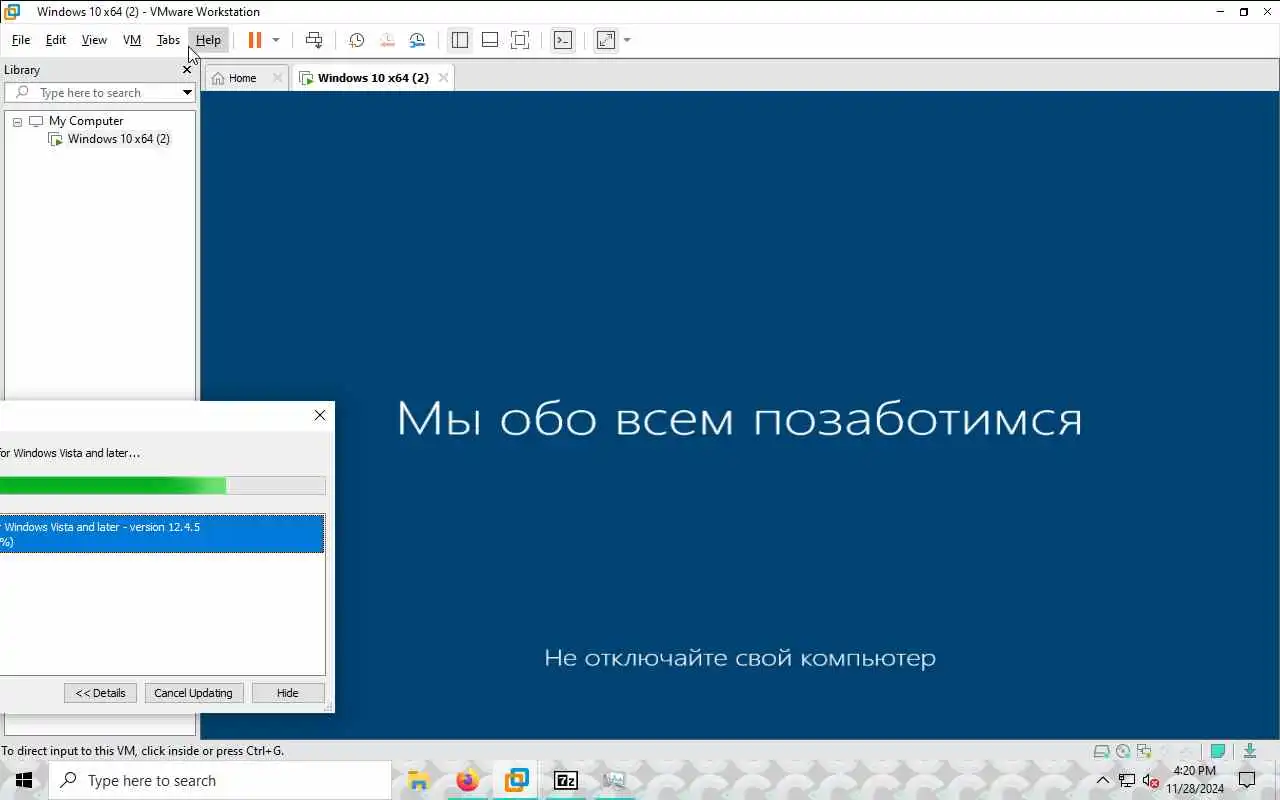
Task: Open 7-Zip from the taskbar
Action: pos(565,781)
